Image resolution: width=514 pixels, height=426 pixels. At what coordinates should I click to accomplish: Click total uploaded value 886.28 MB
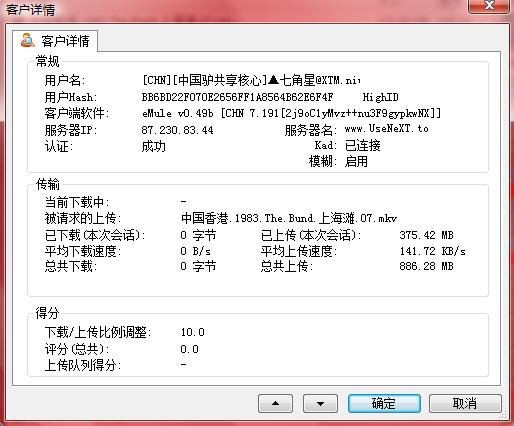[426, 266]
